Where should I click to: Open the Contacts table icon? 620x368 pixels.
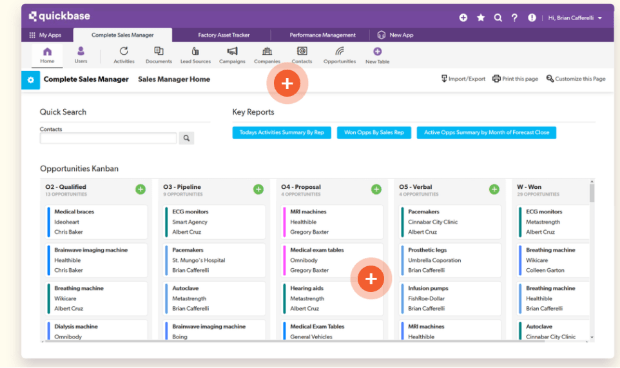(x=302, y=55)
